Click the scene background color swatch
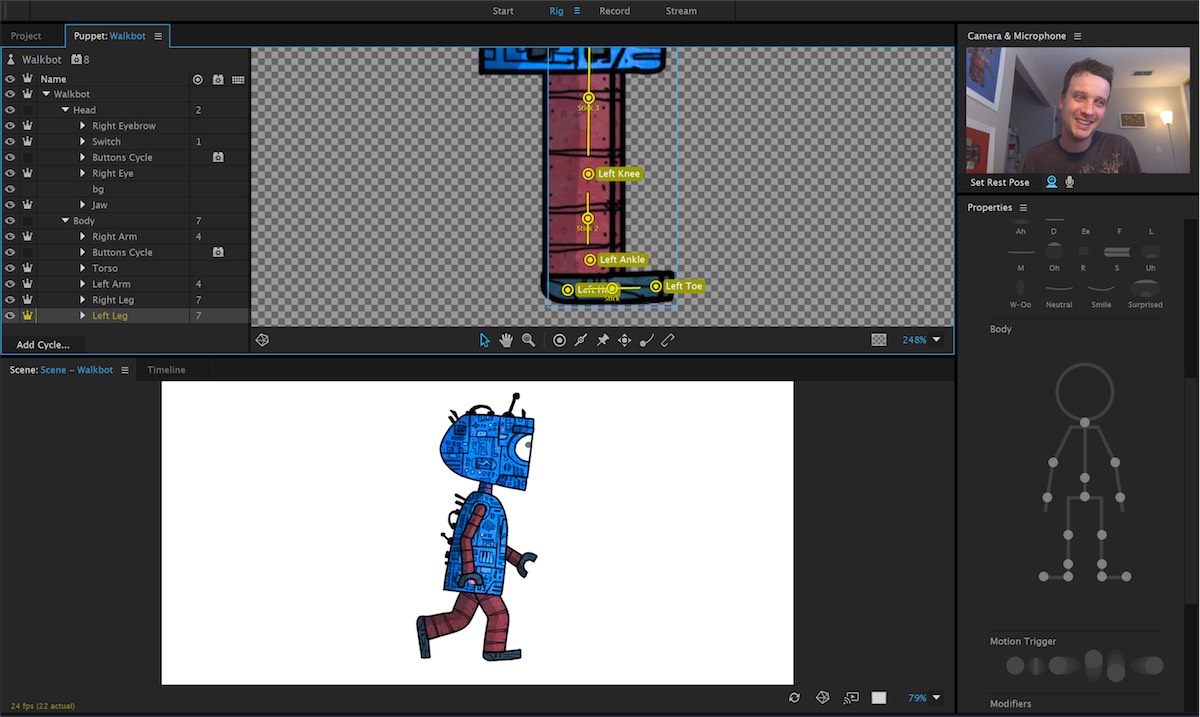This screenshot has height=717, width=1200. pos(879,698)
